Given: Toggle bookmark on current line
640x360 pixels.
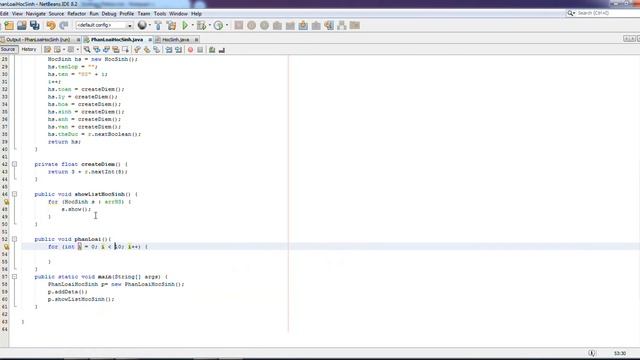Looking at the screenshot, I should (157, 50).
